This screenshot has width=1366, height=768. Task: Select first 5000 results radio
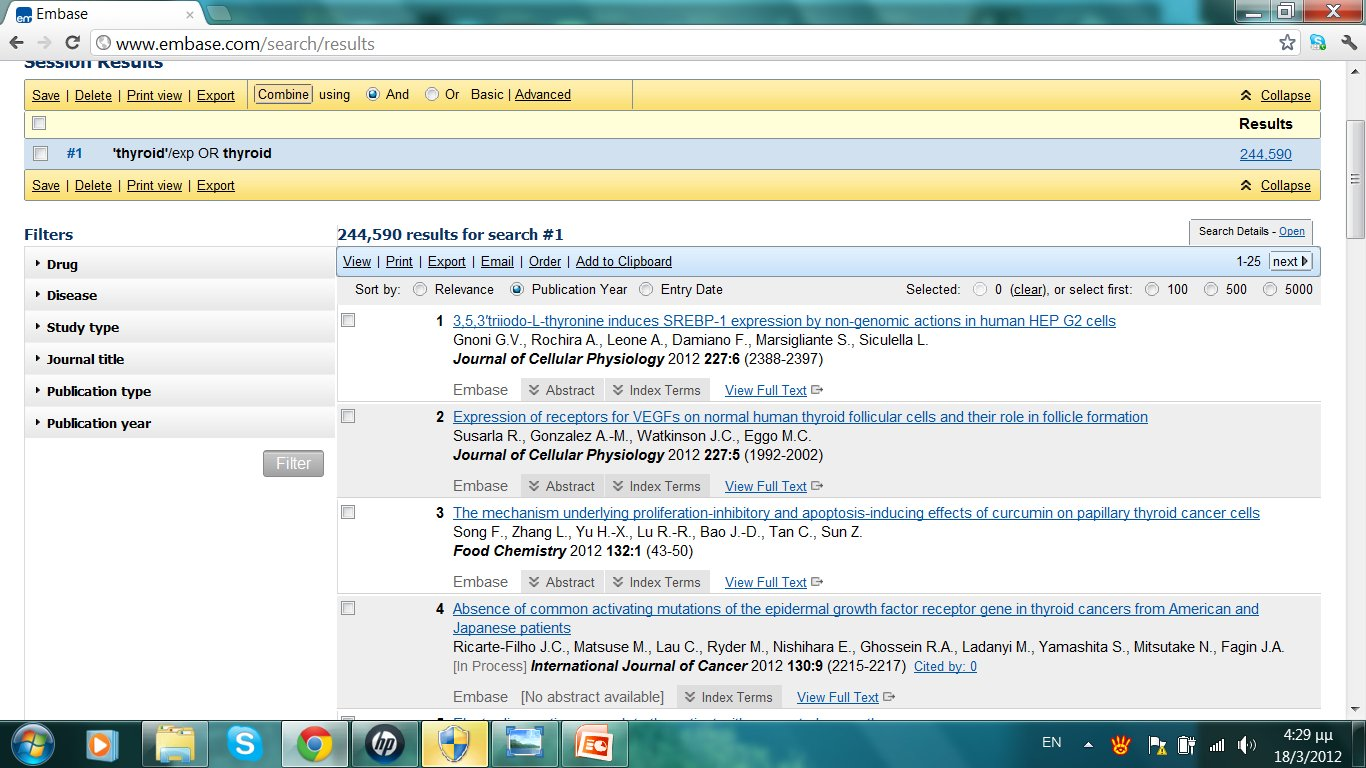(1270, 289)
